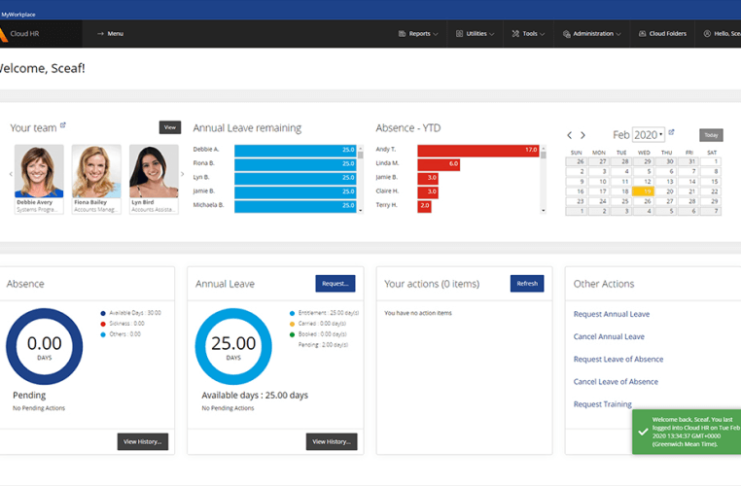The height and width of the screenshot is (486, 741).
Task: Click the MyWorkplace title text
Action: tap(18, 15)
